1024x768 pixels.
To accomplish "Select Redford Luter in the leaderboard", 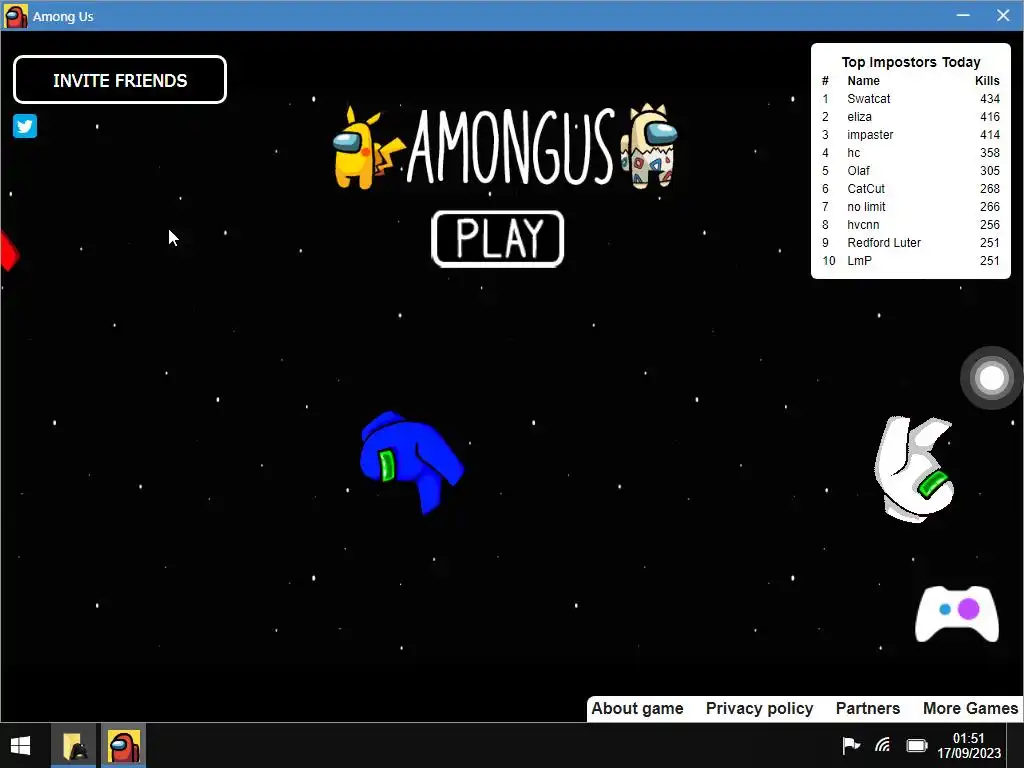I will coord(884,242).
